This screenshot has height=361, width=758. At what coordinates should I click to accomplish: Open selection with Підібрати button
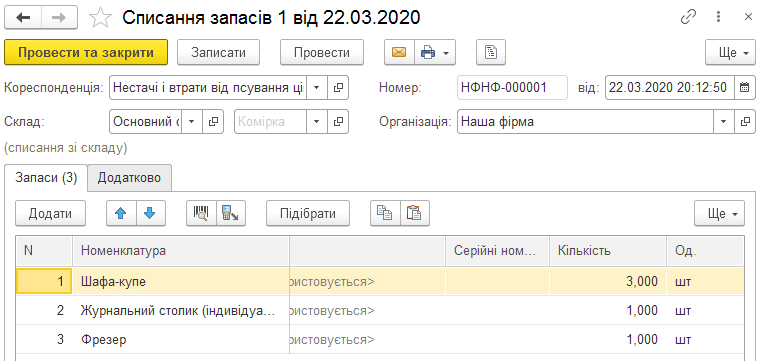pyautogui.click(x=308, y=213)
